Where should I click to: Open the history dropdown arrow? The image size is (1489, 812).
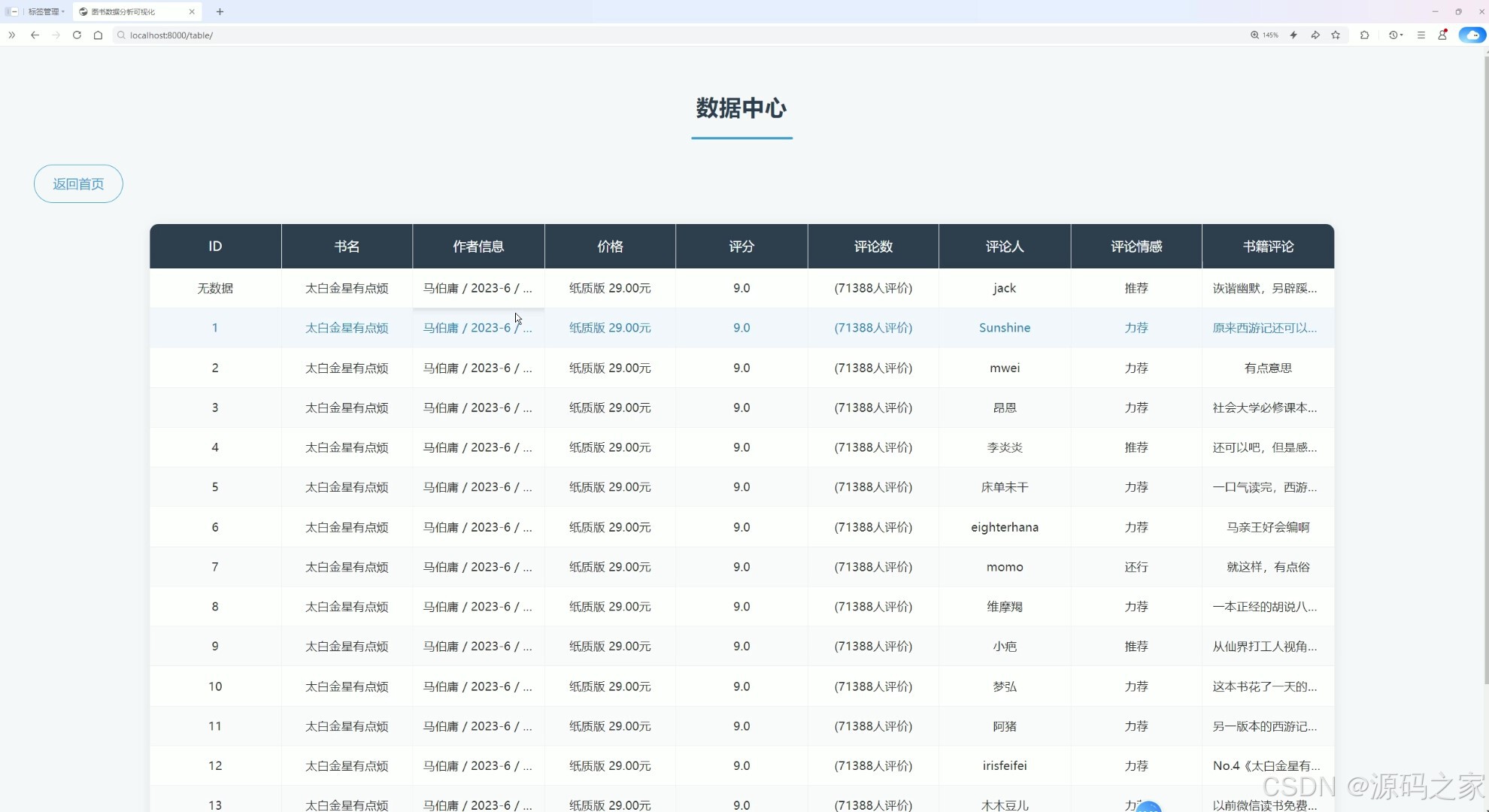1403,35
